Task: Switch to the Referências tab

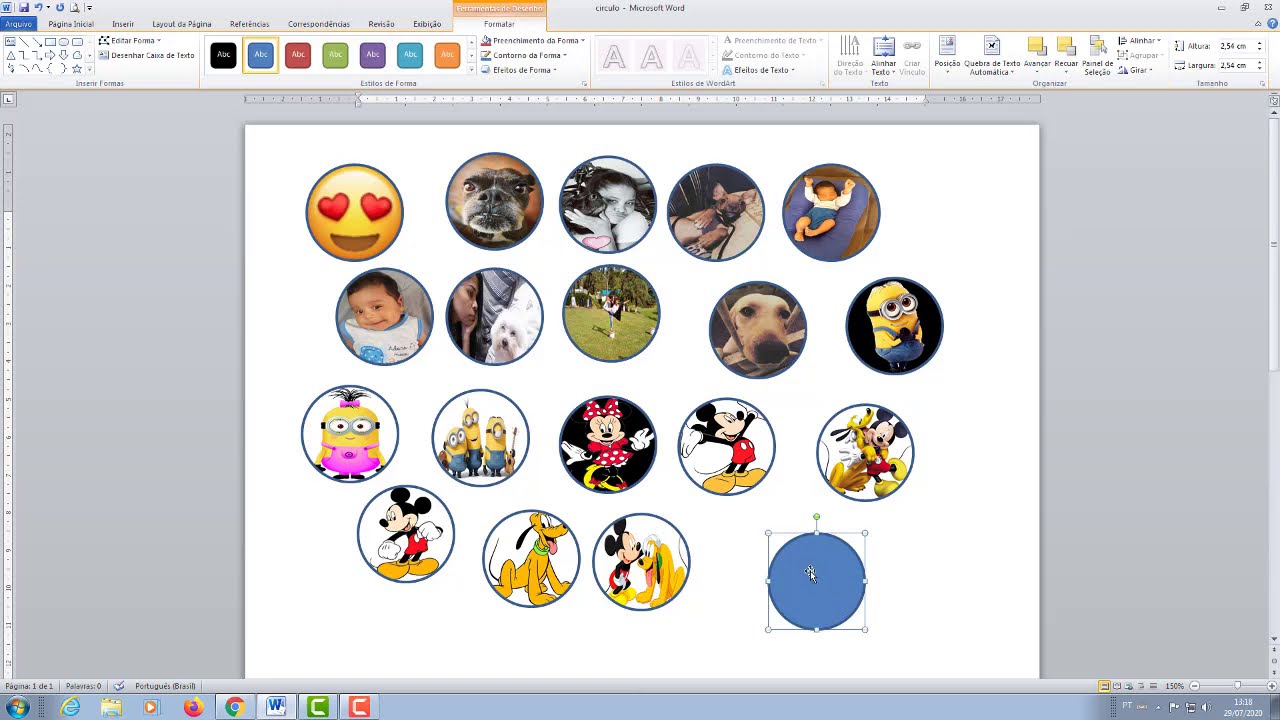Action: [x=249, y=24]
